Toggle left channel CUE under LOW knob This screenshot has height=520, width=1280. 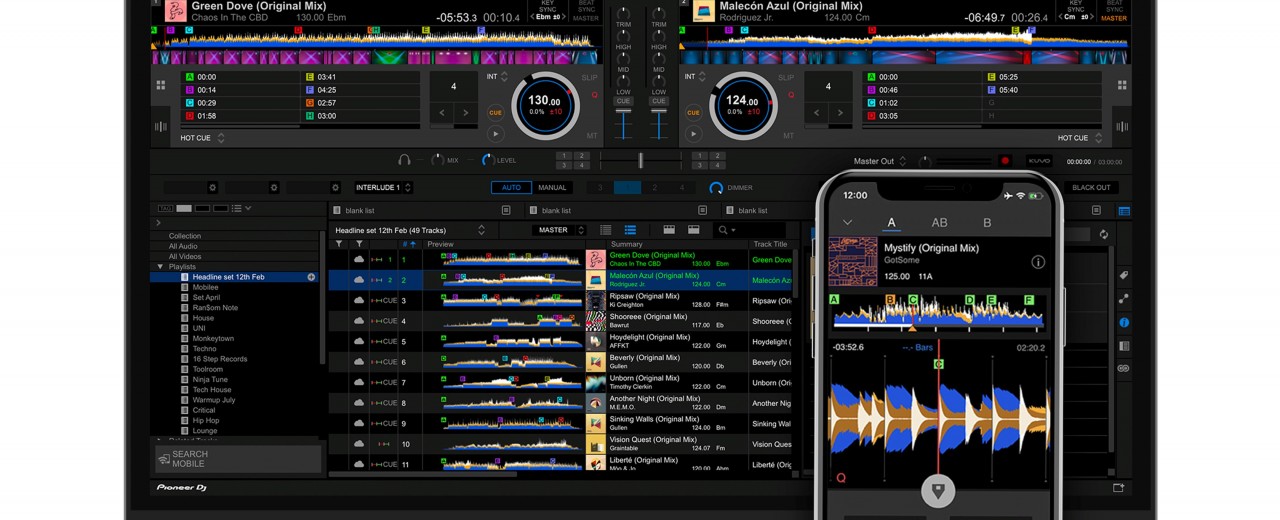[x=623, y=101]
